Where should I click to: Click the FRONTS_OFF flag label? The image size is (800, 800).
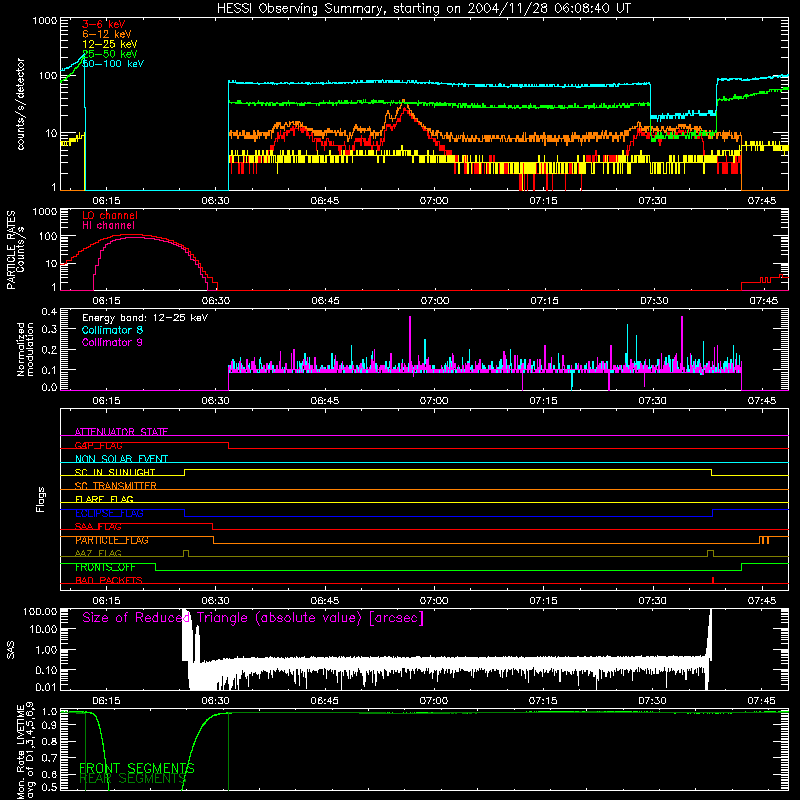point(105,567)
